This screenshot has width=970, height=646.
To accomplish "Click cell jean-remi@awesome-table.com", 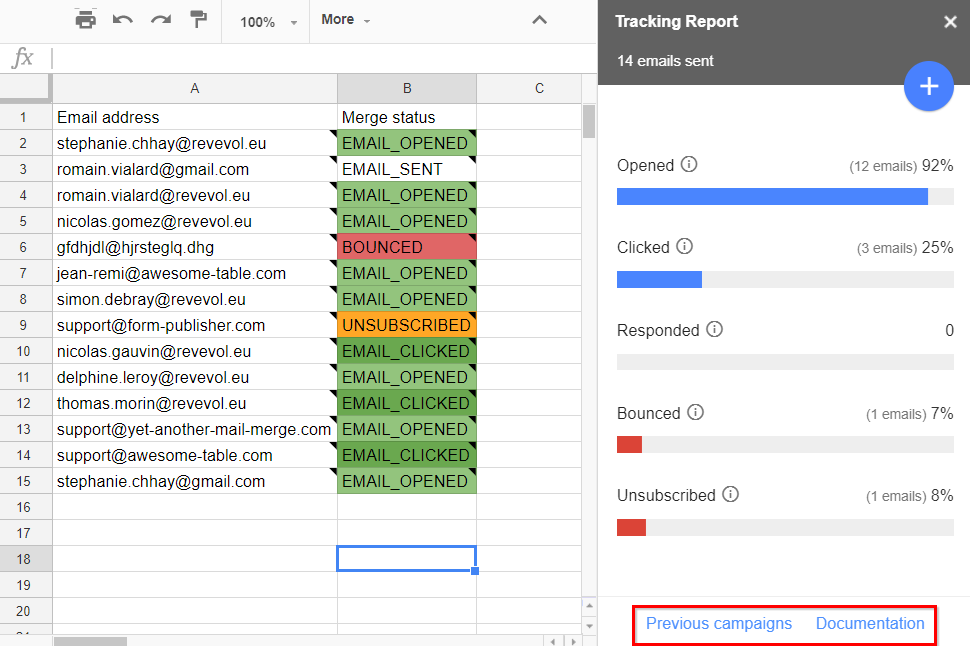I will tap(195, 273).
